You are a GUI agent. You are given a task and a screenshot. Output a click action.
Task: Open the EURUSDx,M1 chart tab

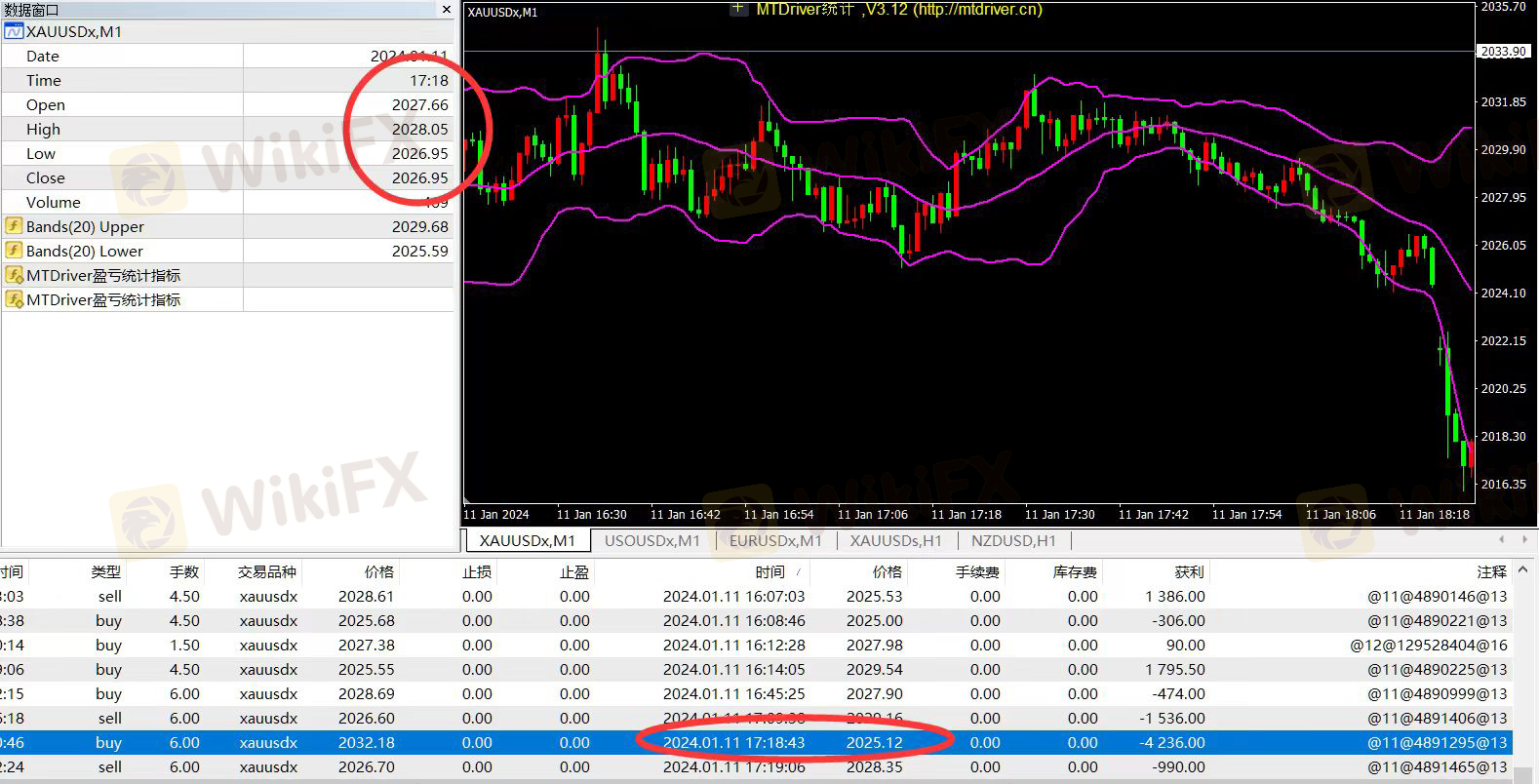pyautogui.click(x=776, y=540)
